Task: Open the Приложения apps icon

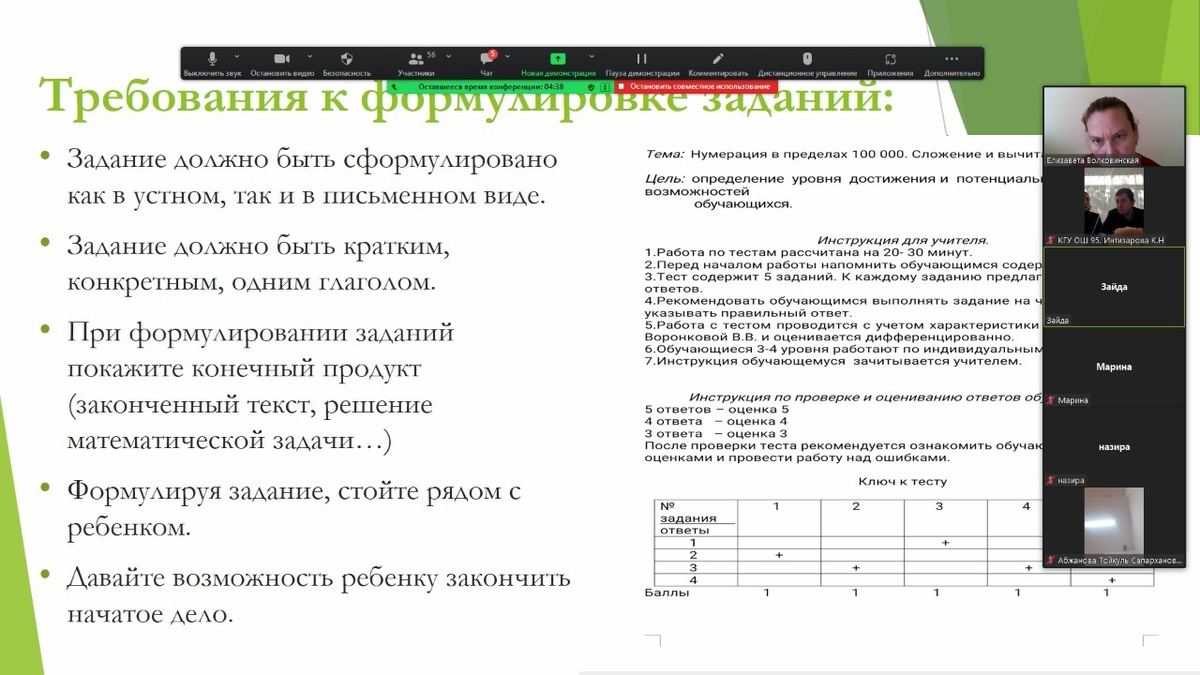Action: [x=890, y=60]
